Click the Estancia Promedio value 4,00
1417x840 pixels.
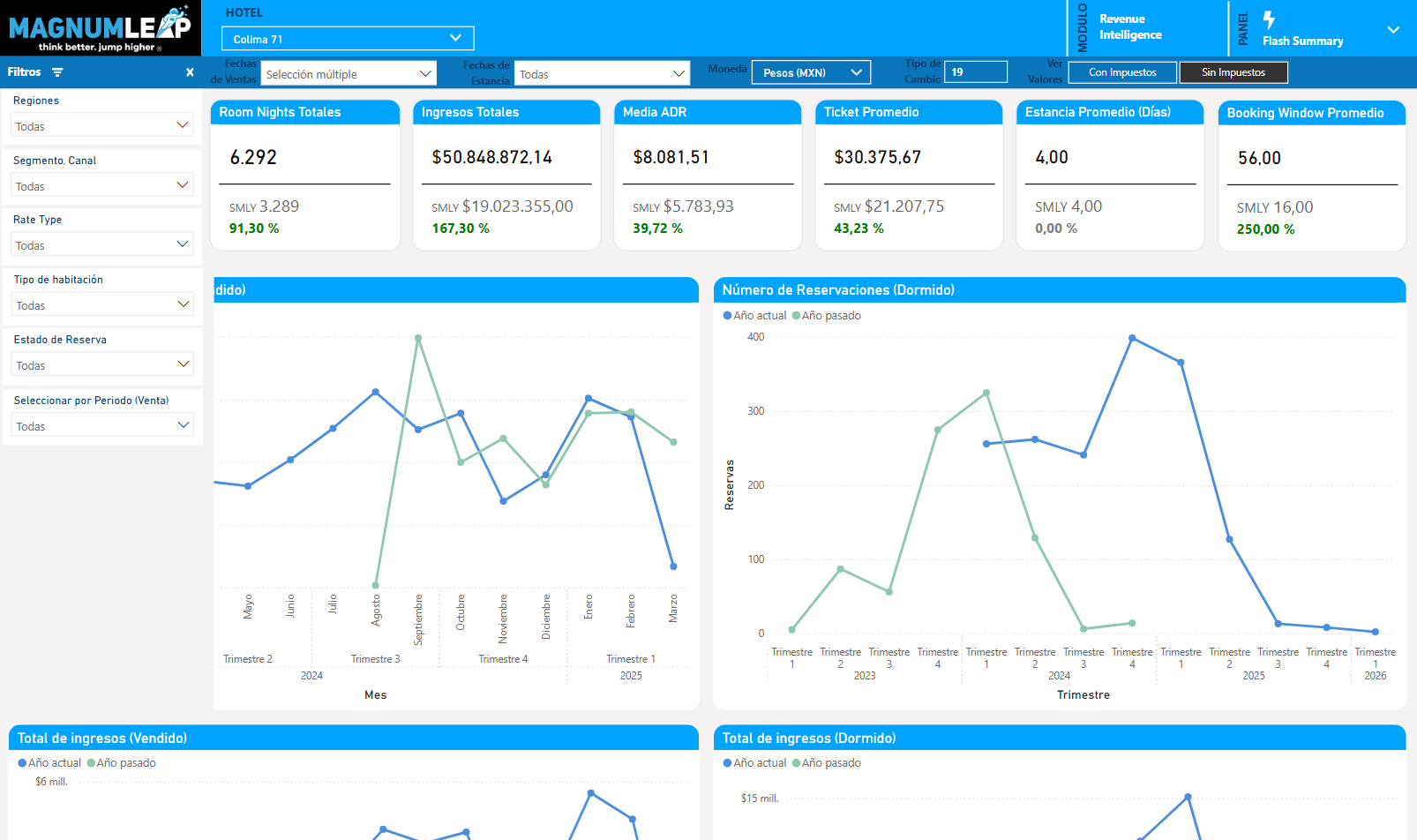[1052, 157]
